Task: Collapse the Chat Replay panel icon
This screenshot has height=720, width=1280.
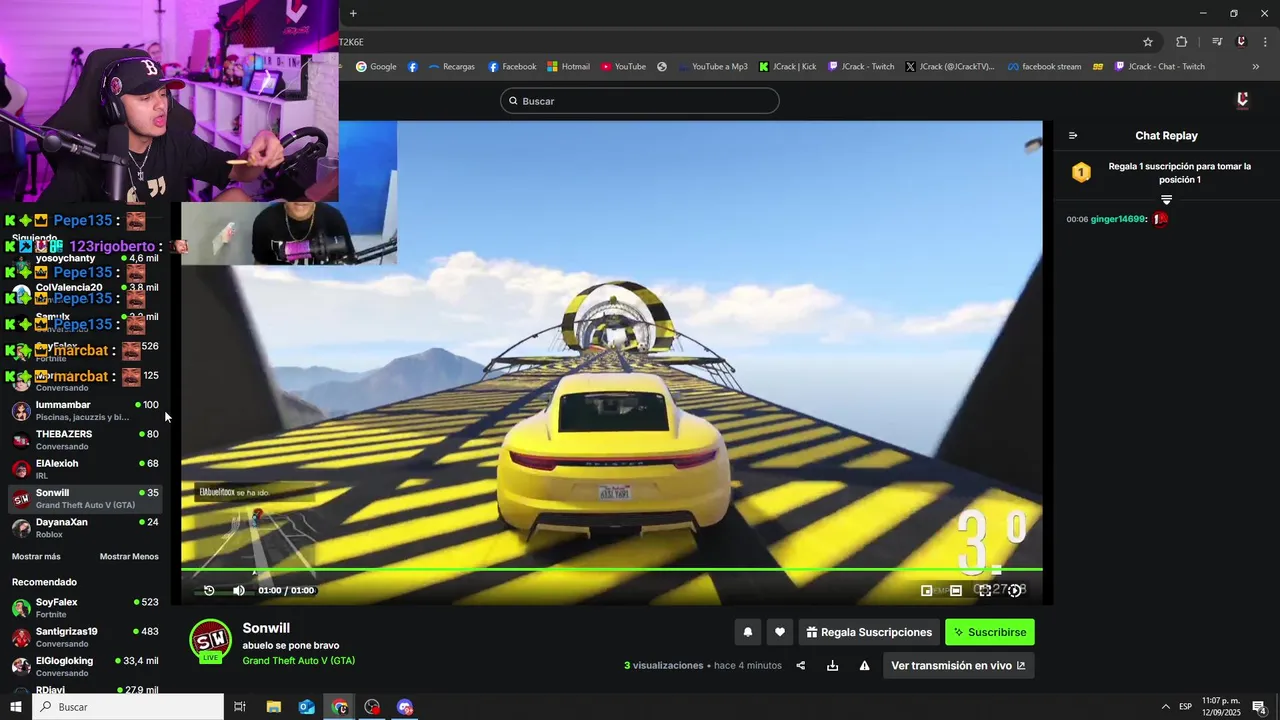Action: 1073,136
